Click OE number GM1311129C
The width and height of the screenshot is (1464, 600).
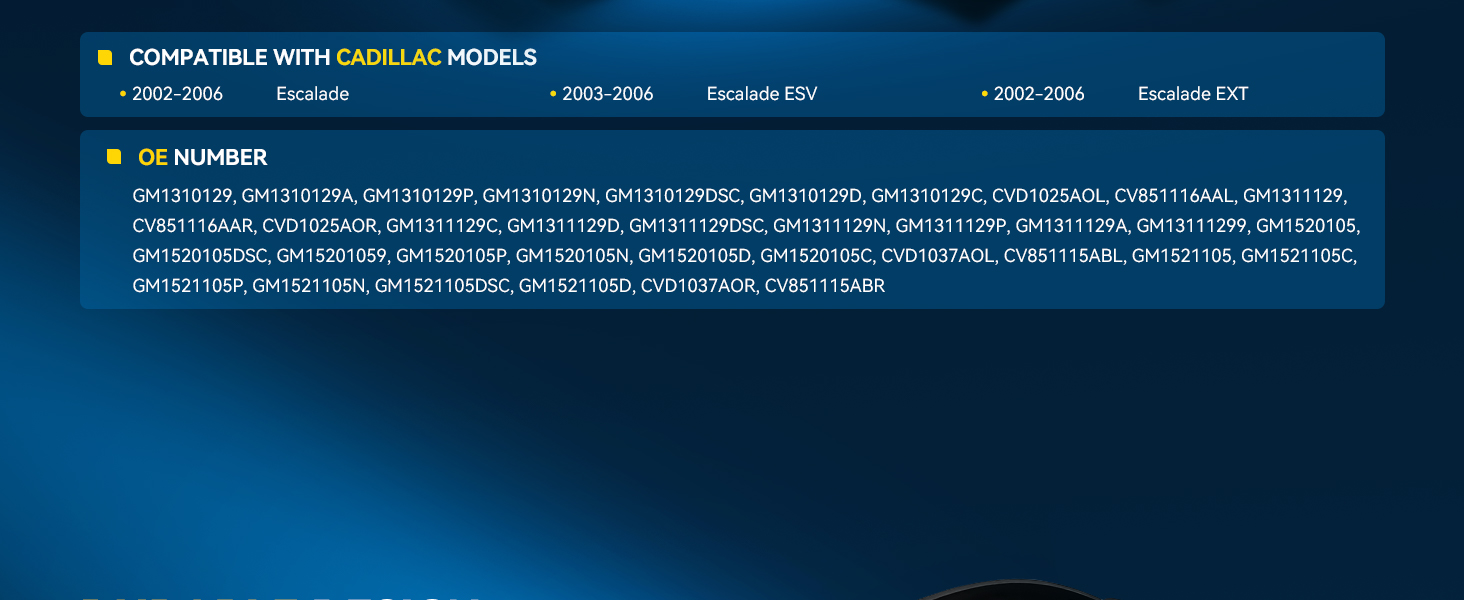pyautogui.click(x=441, y=226)
